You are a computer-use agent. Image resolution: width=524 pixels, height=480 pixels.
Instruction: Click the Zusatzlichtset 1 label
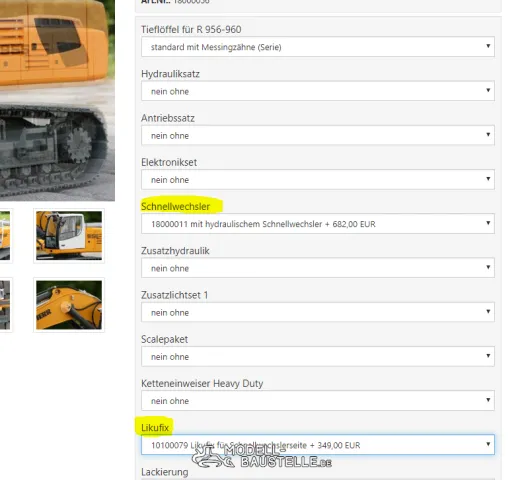pyautogui.click(x=174, y=295)
